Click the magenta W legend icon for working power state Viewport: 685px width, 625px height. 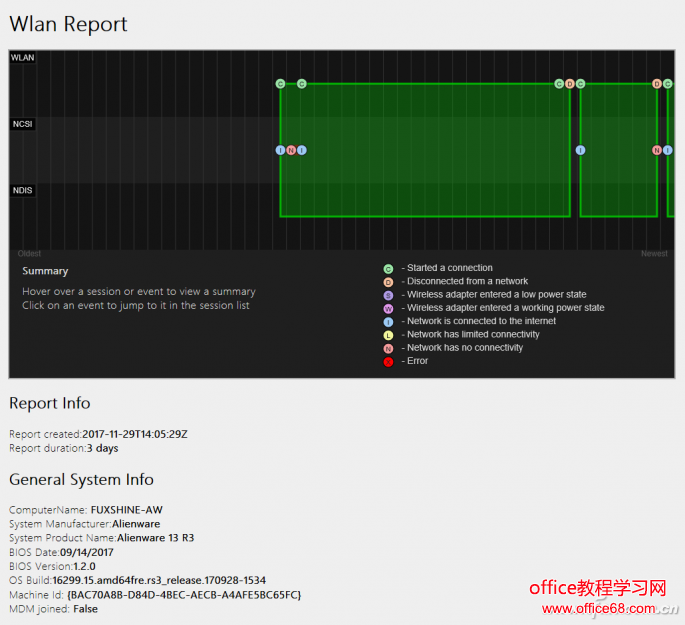click(388, 309)
